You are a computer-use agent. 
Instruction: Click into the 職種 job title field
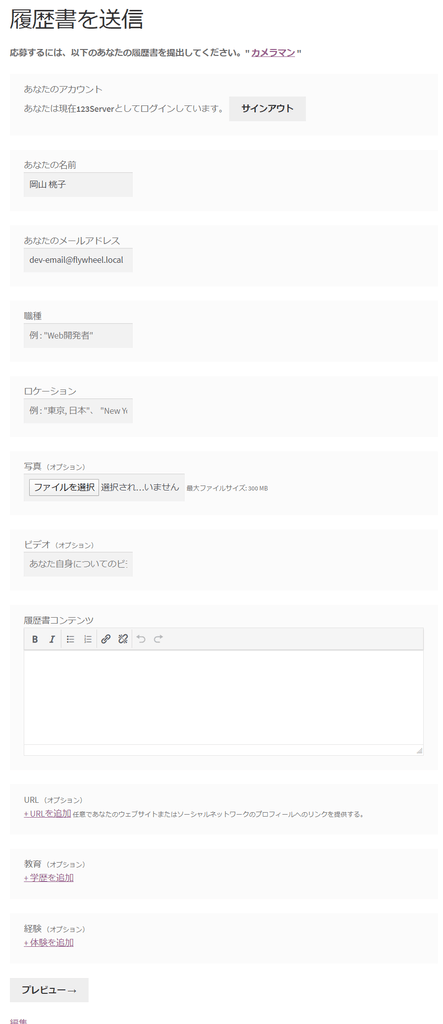point(78,336)
